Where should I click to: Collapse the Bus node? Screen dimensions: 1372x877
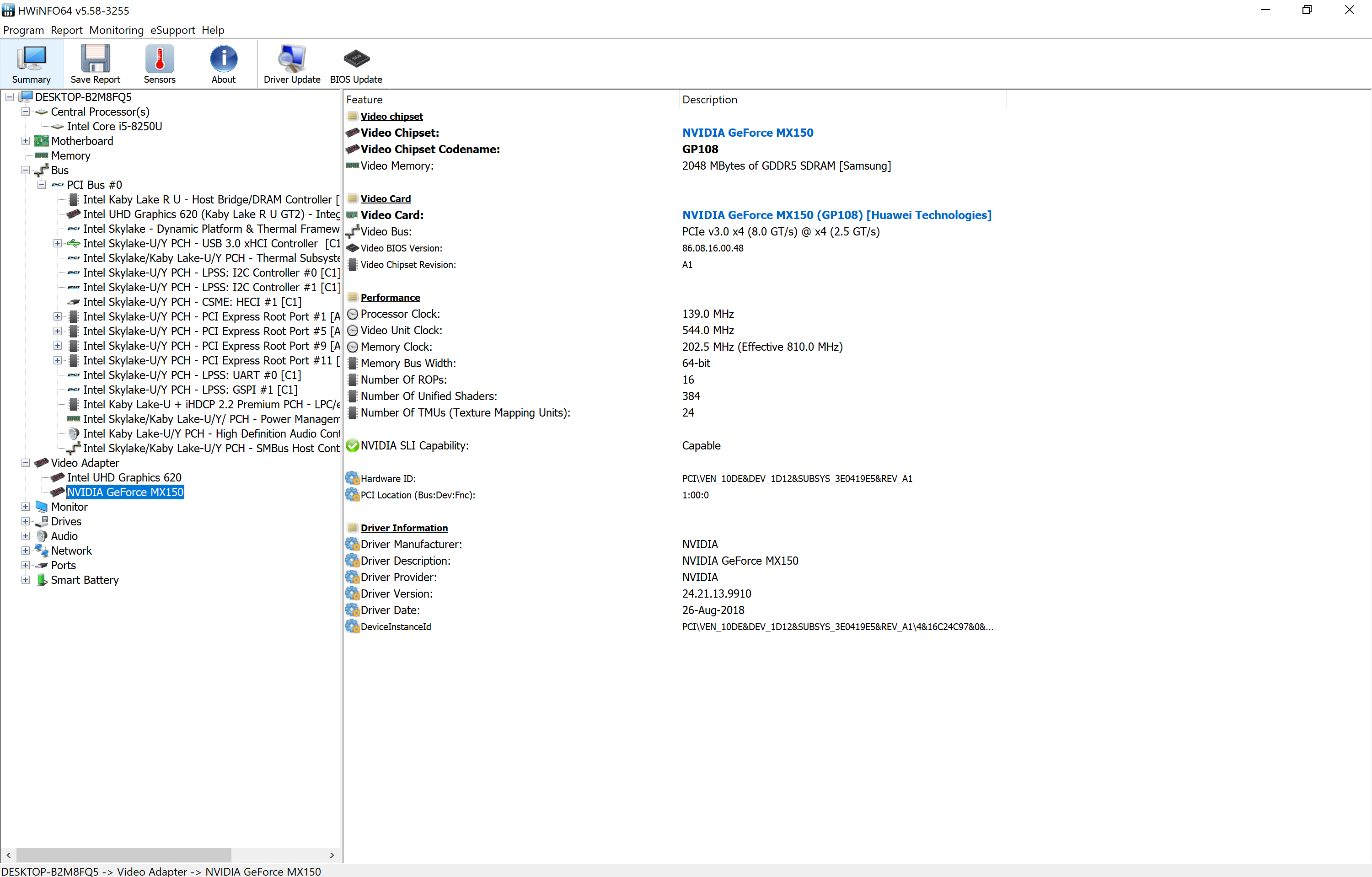click(x=26, y=170)
